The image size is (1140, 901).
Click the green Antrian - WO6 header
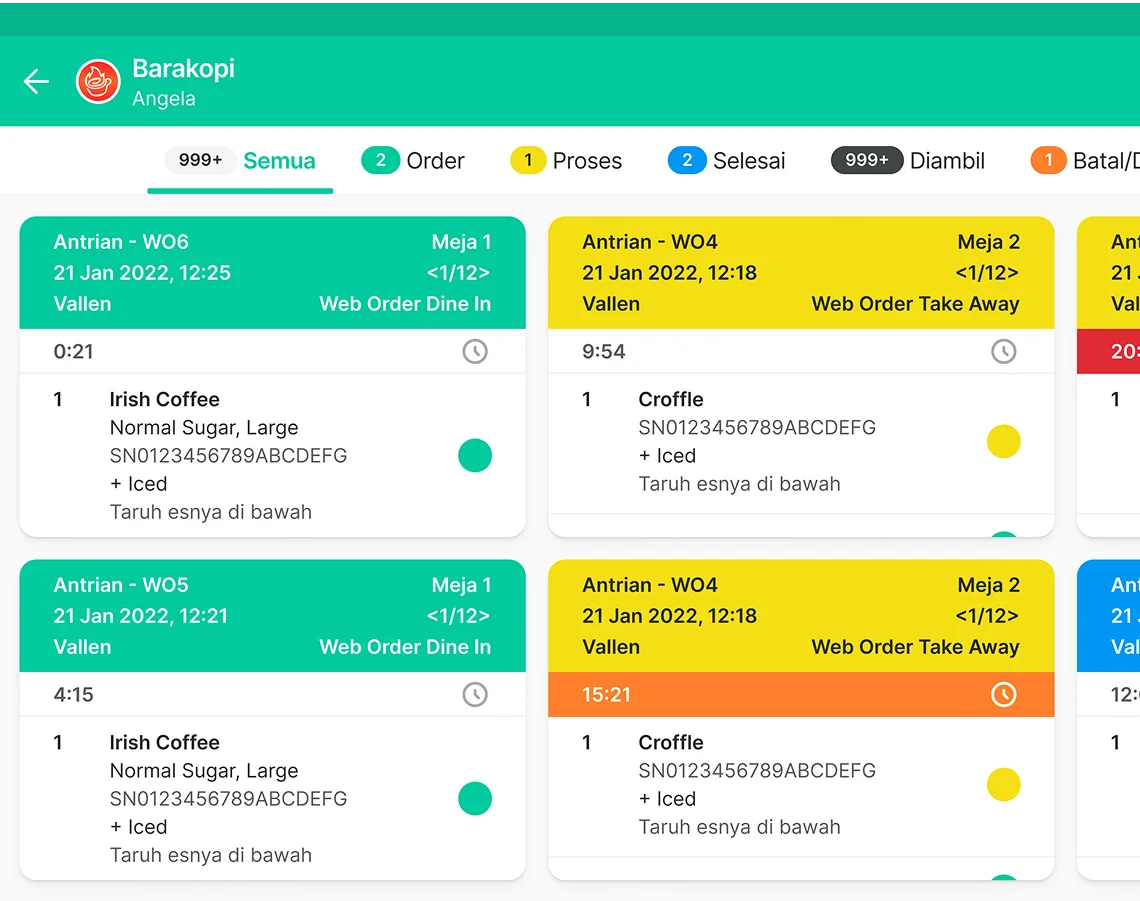click(x=272, y=273)
